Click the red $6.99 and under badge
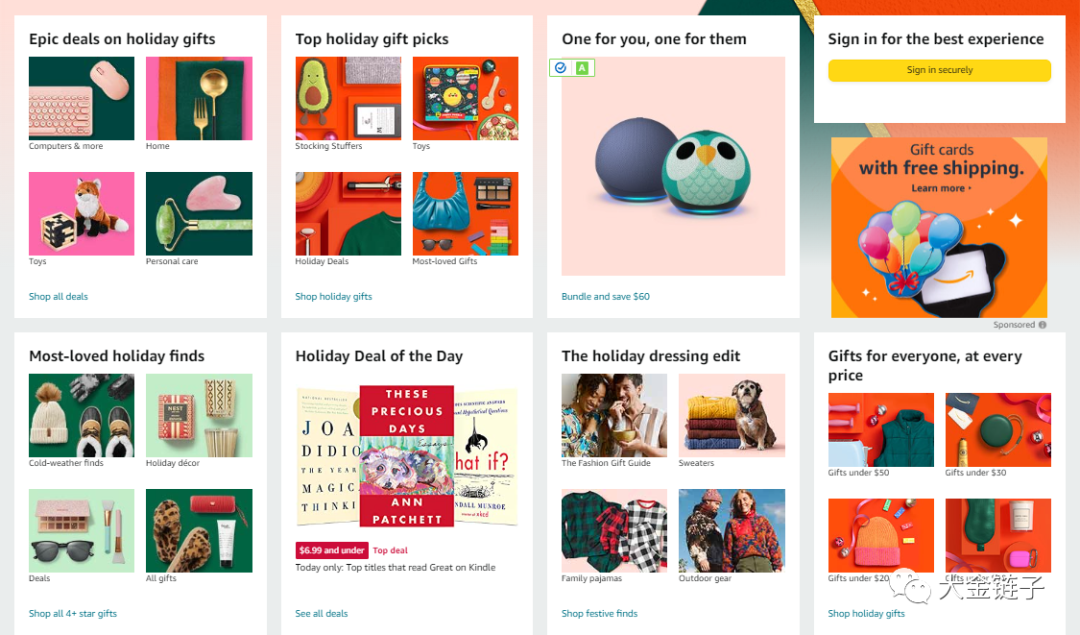1080x635 pixels. [331, 550]
